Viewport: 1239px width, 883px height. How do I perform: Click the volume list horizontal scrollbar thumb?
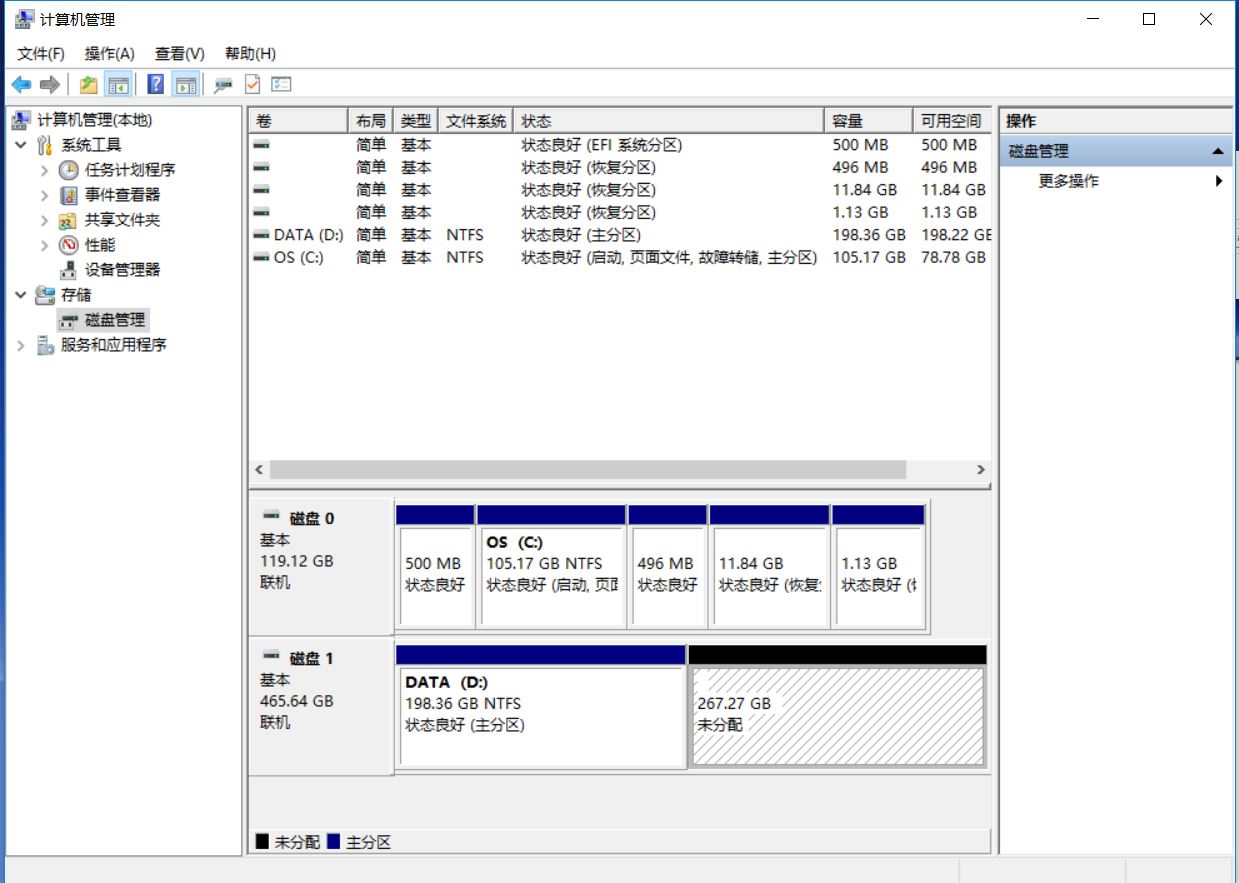click(x=587, y=470)
